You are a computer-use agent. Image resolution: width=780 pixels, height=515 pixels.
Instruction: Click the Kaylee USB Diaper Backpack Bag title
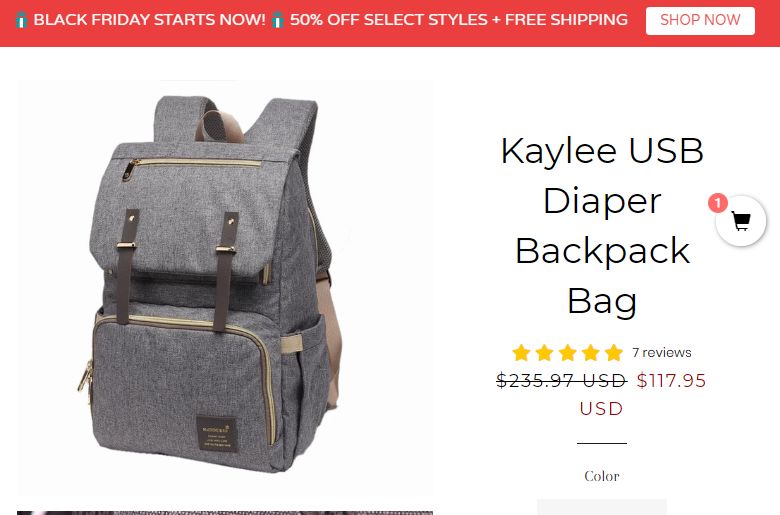click(602, 225)
